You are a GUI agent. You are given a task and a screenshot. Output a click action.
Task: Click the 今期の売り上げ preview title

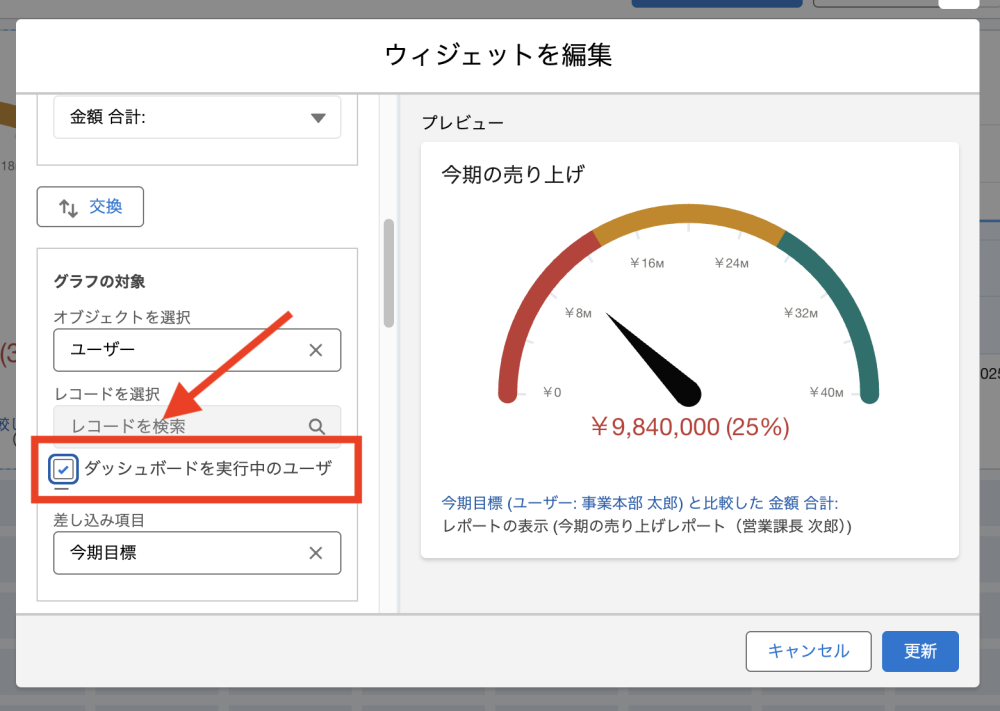[512, 174]
